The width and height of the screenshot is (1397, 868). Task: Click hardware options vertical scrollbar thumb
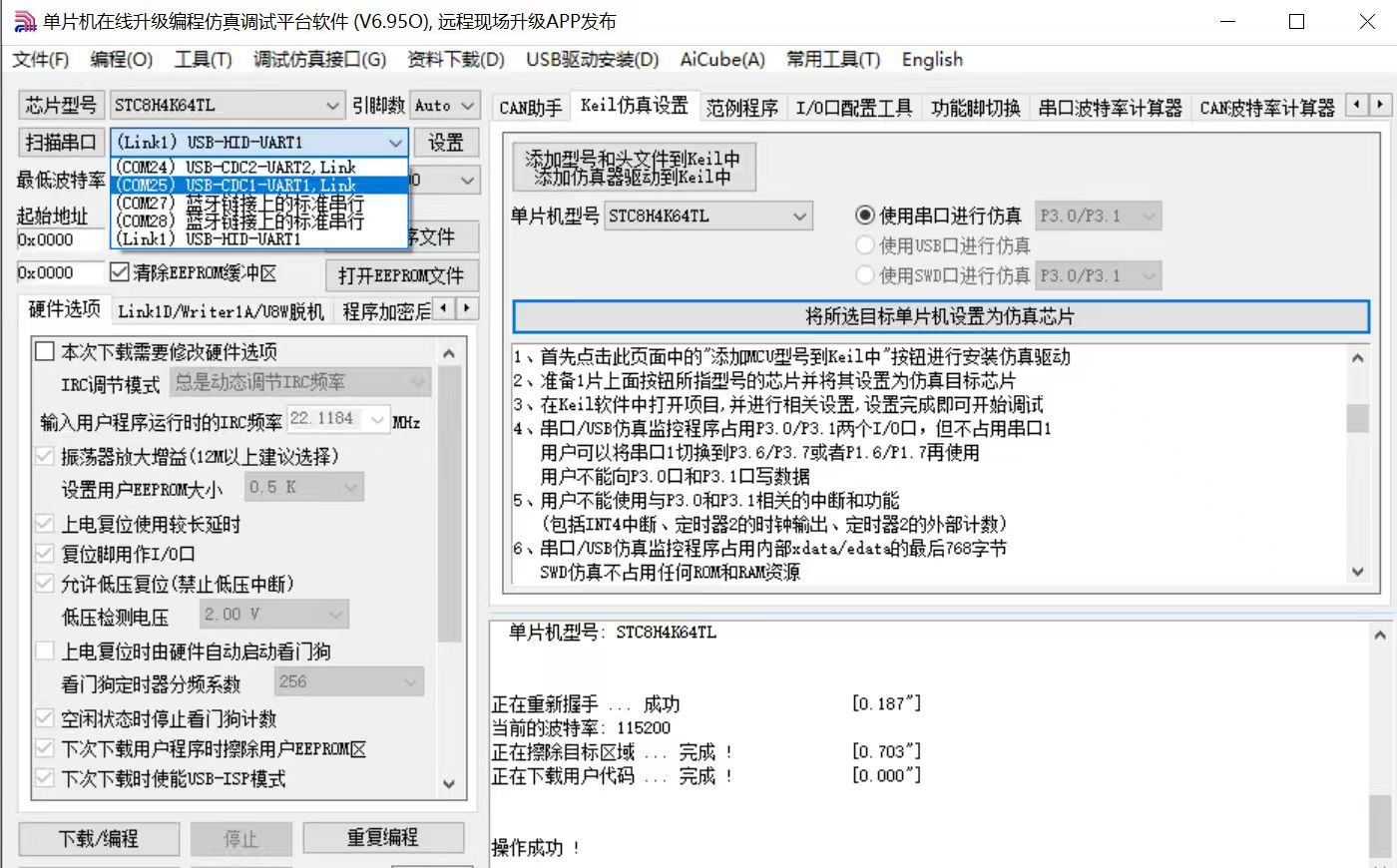449,504
